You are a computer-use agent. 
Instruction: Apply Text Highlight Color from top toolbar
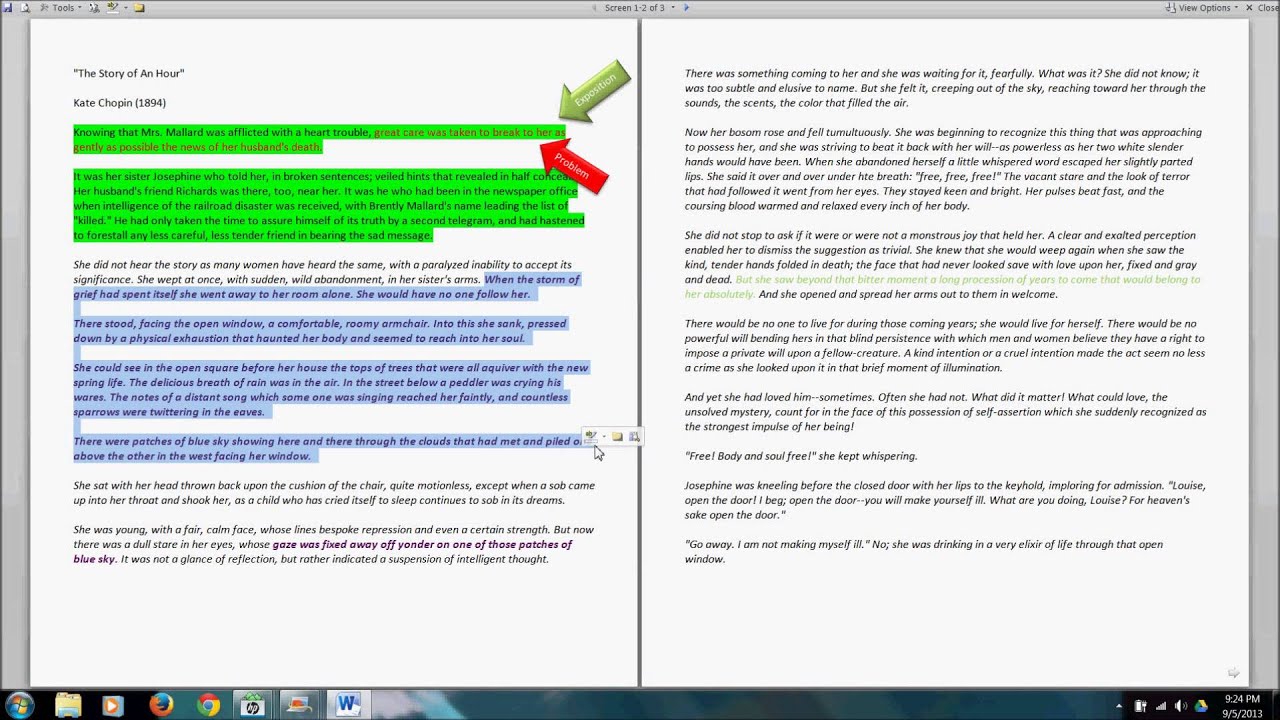113,8
